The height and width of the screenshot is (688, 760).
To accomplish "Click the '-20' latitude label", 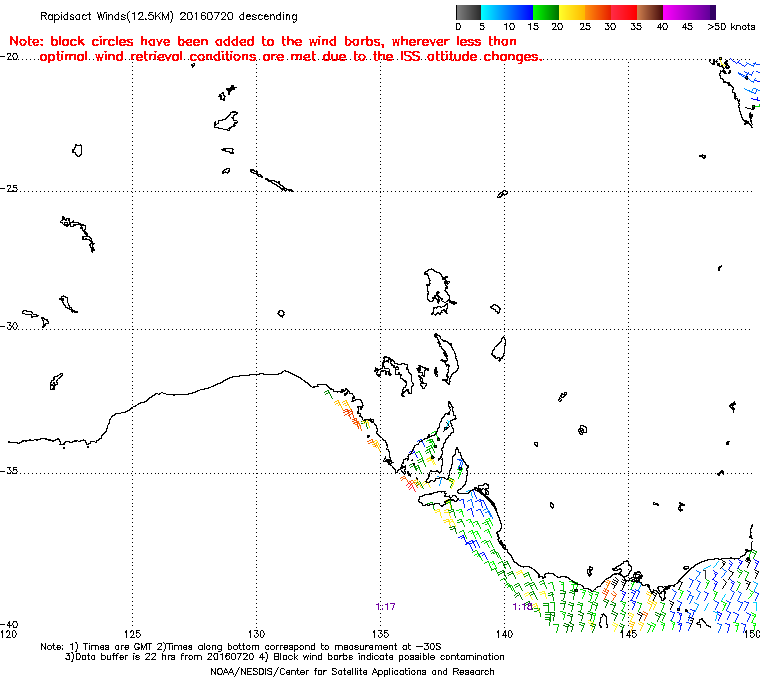I will (x=9, y=56).
